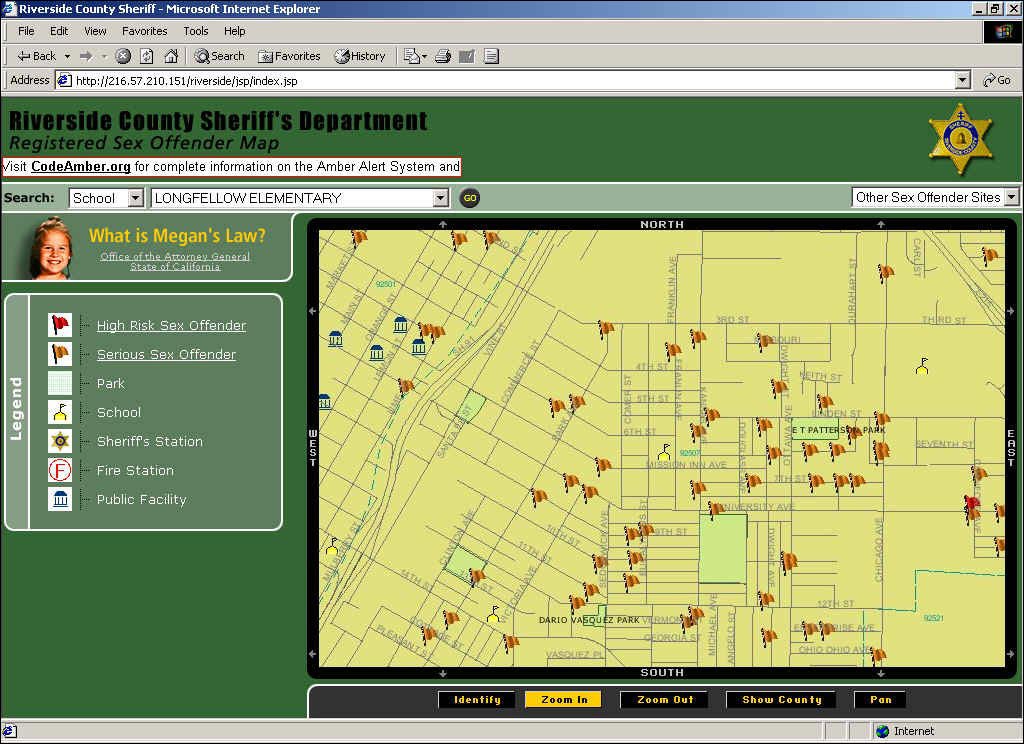
Task: Open the Tools menu
Action: [x=195, y=31]
